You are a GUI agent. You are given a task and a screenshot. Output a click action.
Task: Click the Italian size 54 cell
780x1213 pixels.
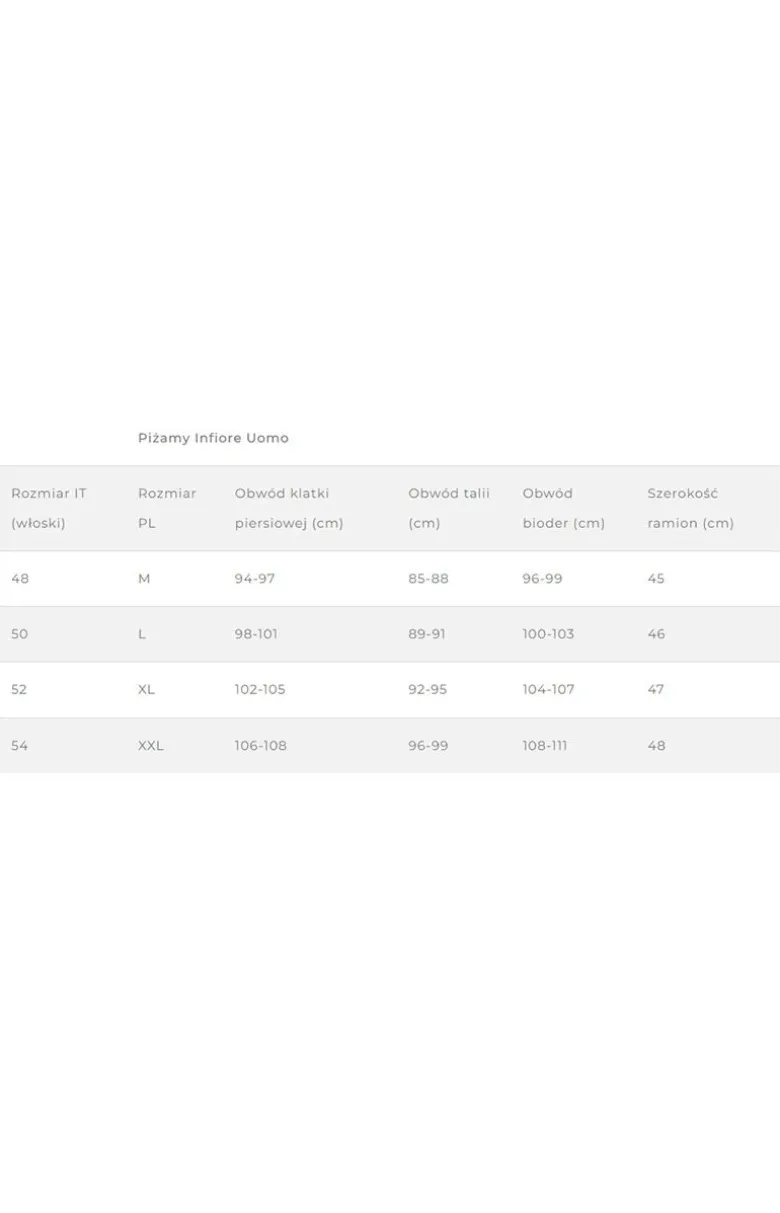coord(20,746)
